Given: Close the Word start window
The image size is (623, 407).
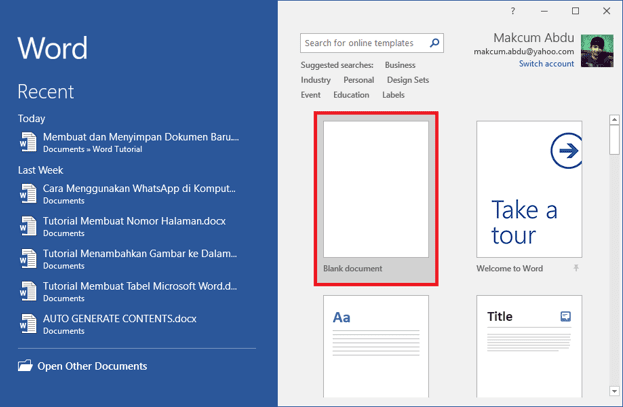Looking at the screenshot, I should point(606,11).
